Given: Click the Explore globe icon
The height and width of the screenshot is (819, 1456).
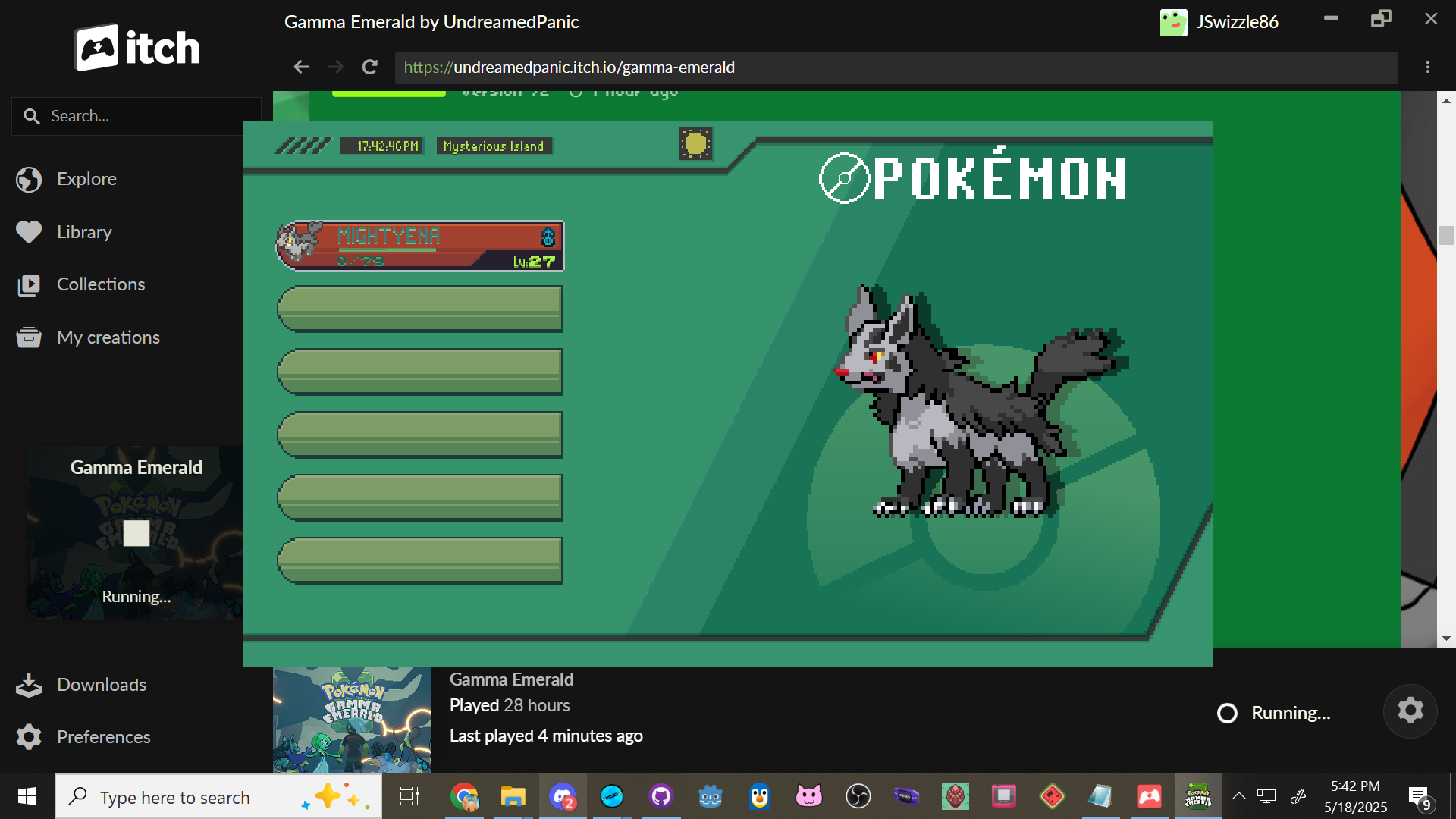Looking at the screenshot, I should click(x=29, y=180).
